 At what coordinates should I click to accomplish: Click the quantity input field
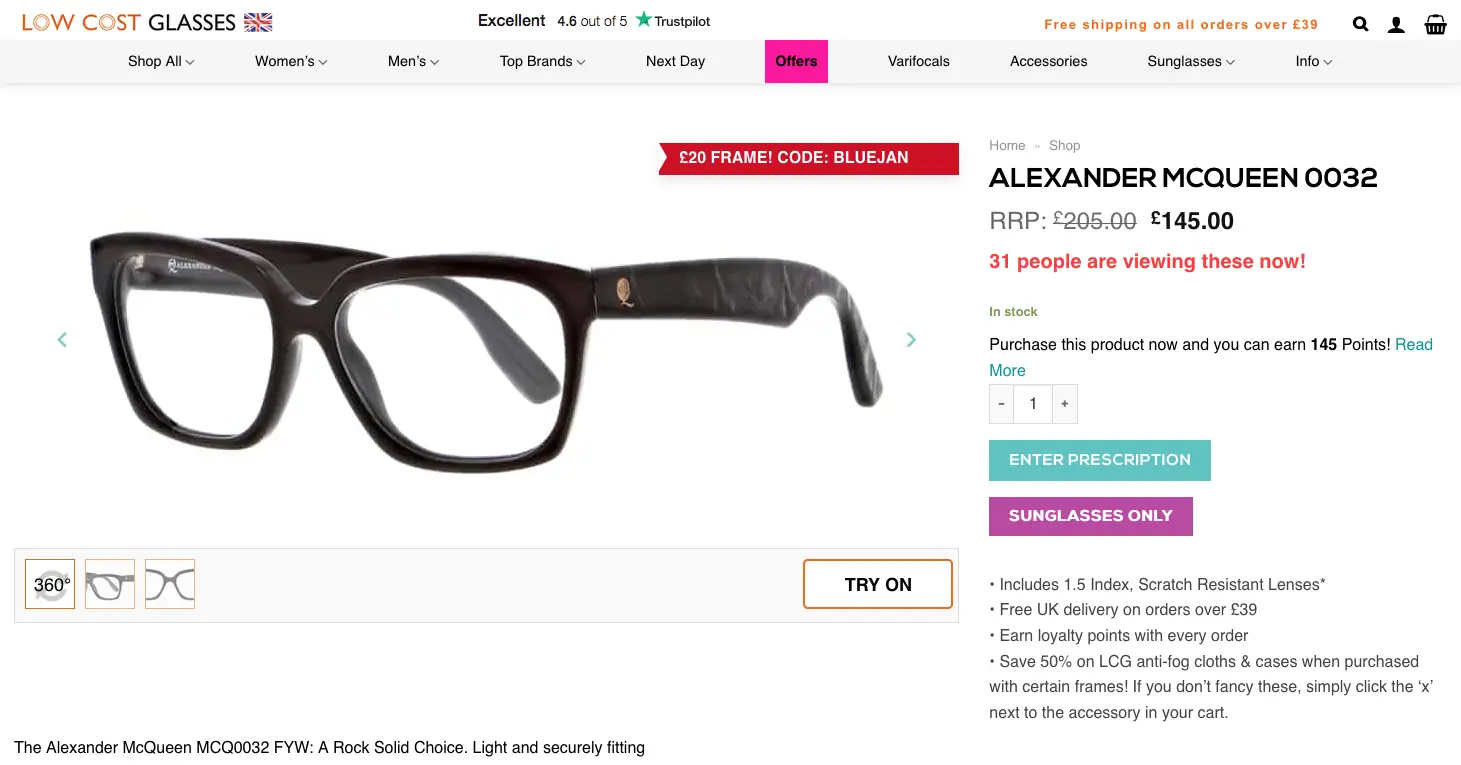[x=1033, y=404]
